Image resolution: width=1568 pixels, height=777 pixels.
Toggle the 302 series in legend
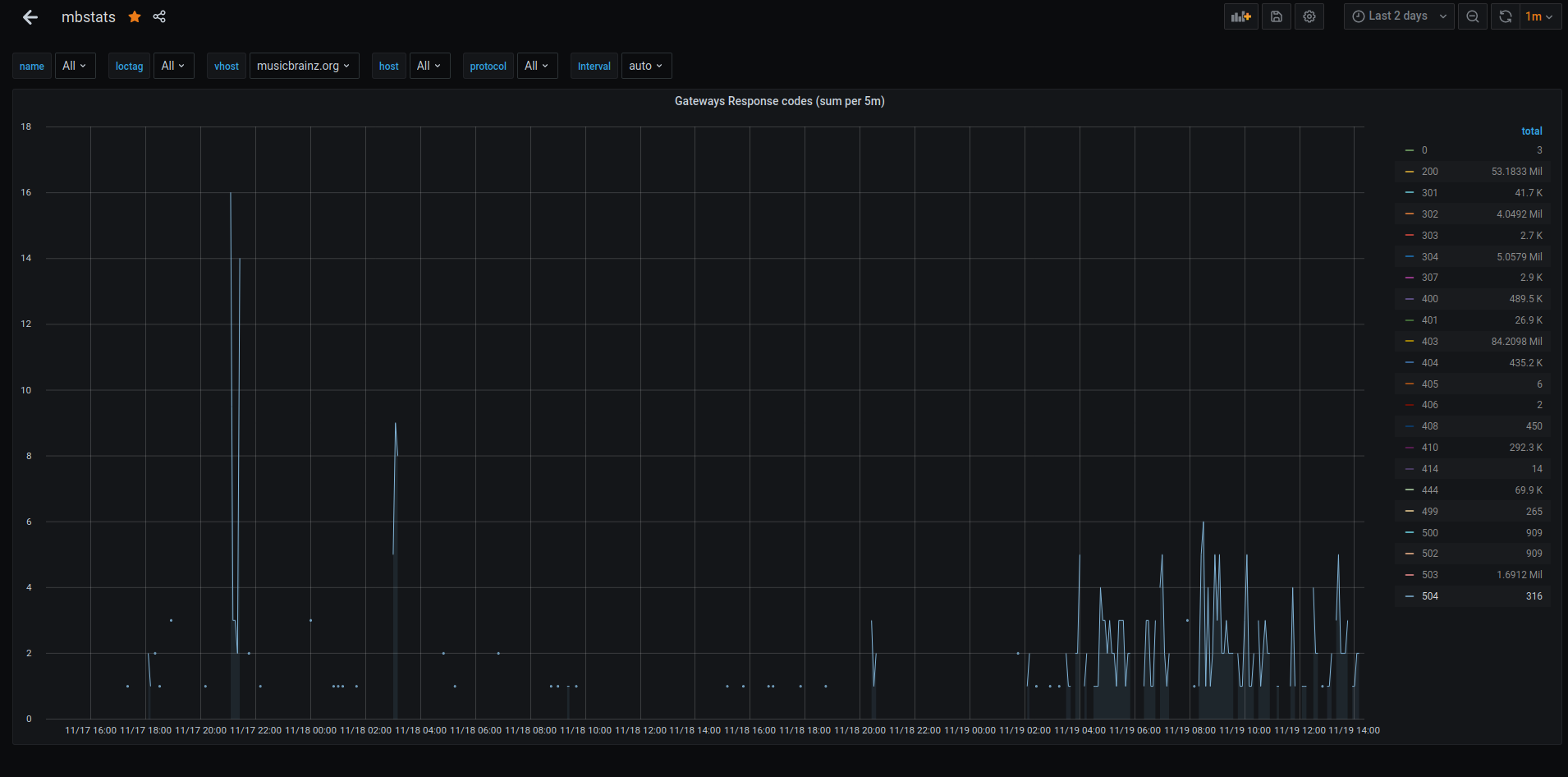tap(1429, 214)
